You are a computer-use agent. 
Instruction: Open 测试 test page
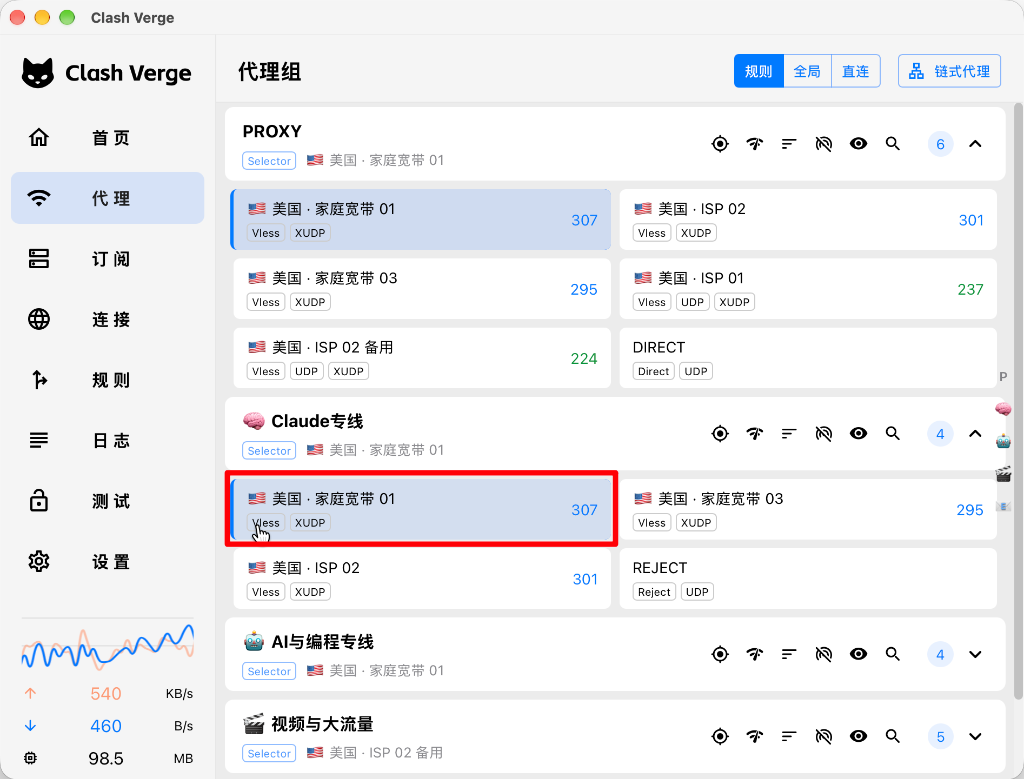coord(108,501)
